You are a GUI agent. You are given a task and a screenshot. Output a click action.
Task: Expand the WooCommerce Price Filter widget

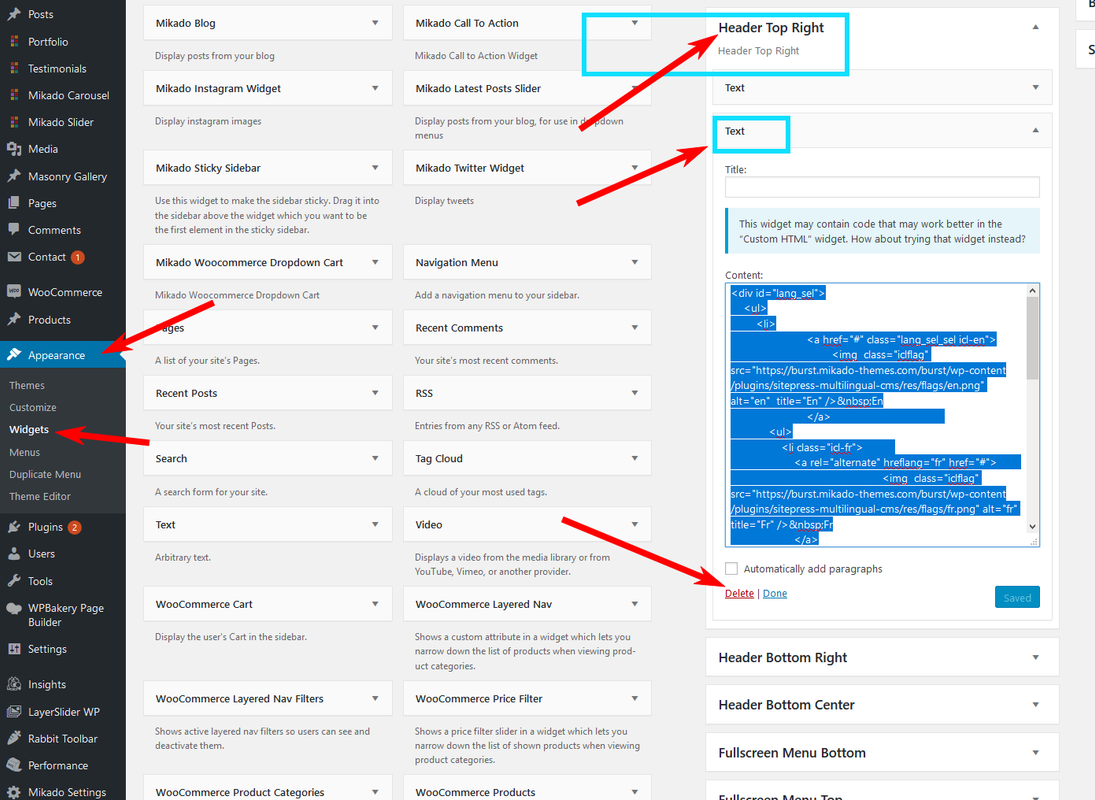coord(635,698)
